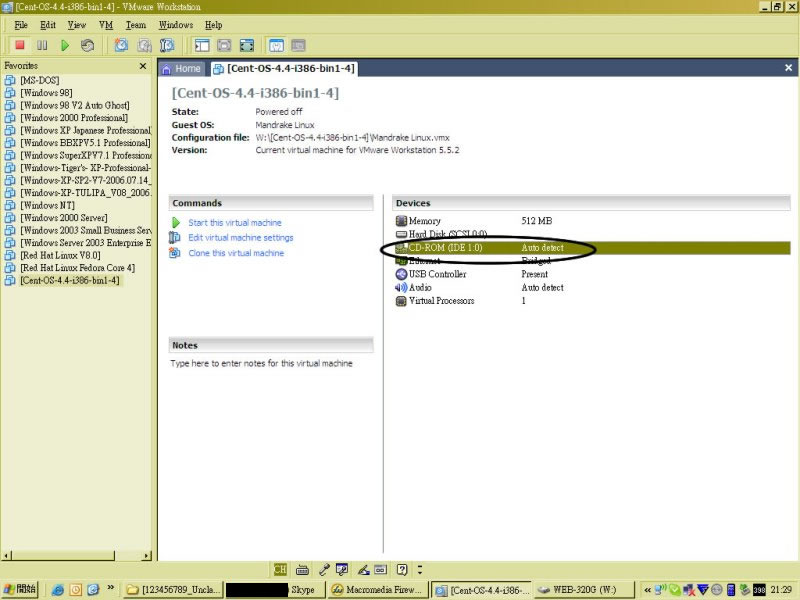Click the Full Screen toolbar icon
The image size is (800, 600).
(247, 45)
